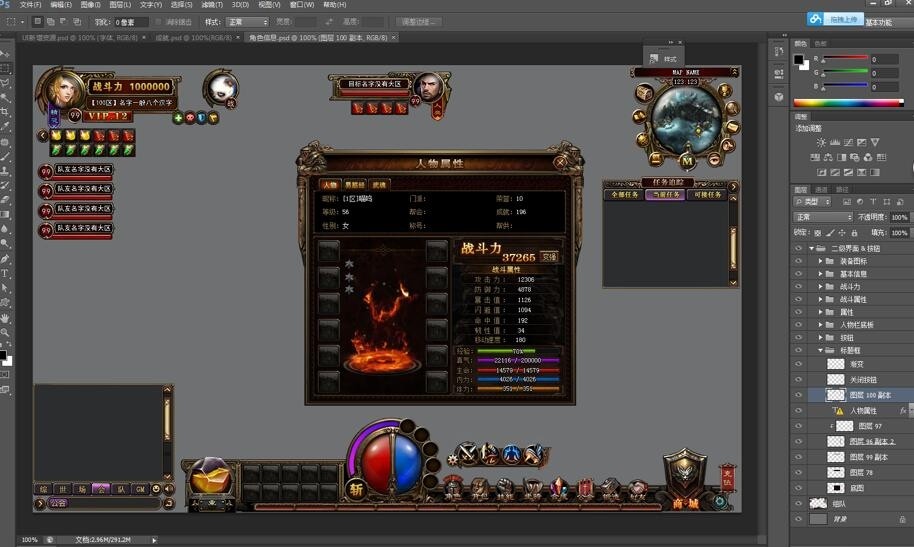Hide the 背景 layer
This screenshot has width=914, height=547.
[799, 519]
